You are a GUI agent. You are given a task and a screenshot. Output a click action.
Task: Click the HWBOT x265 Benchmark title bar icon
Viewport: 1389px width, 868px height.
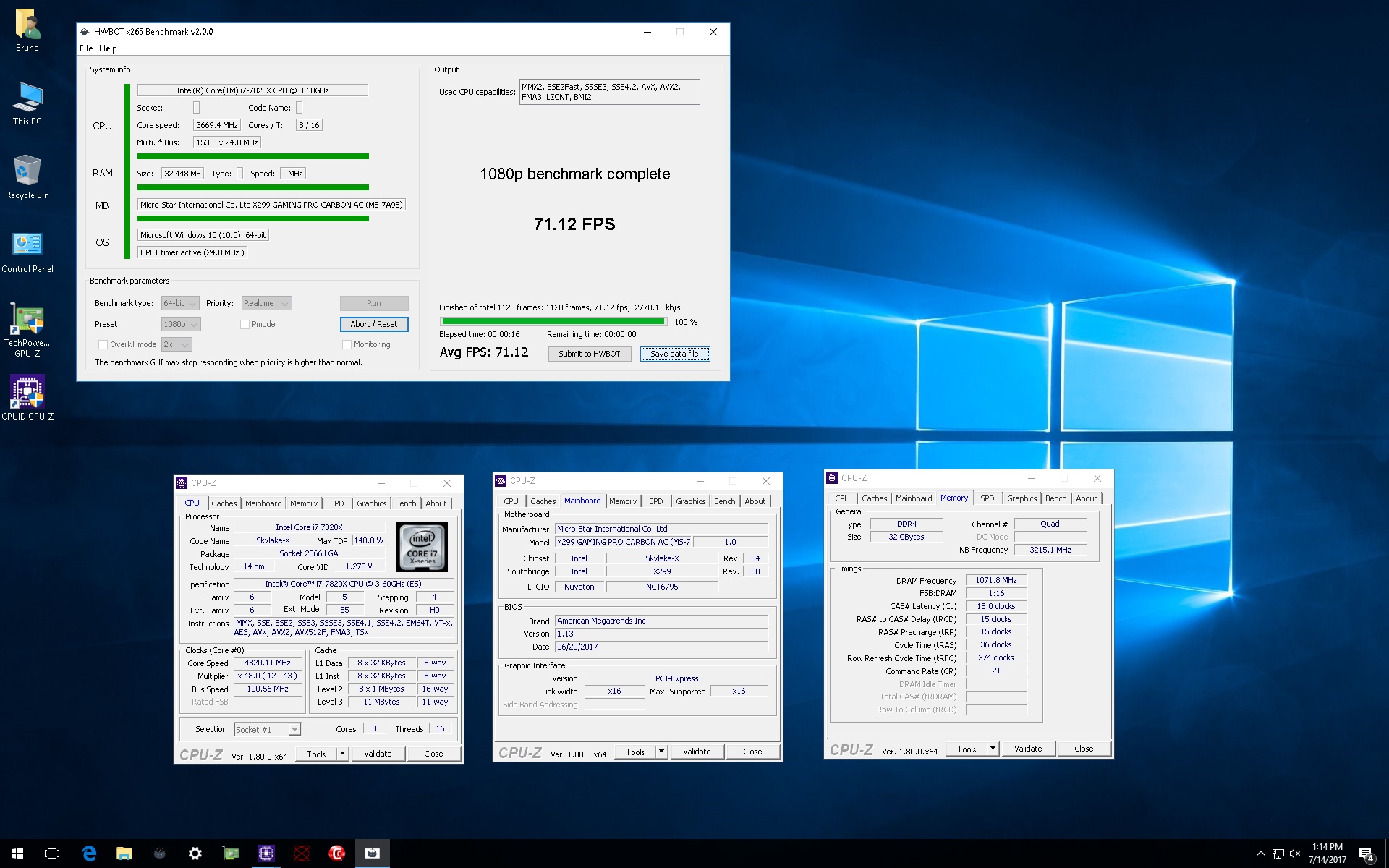click(85, 32)
